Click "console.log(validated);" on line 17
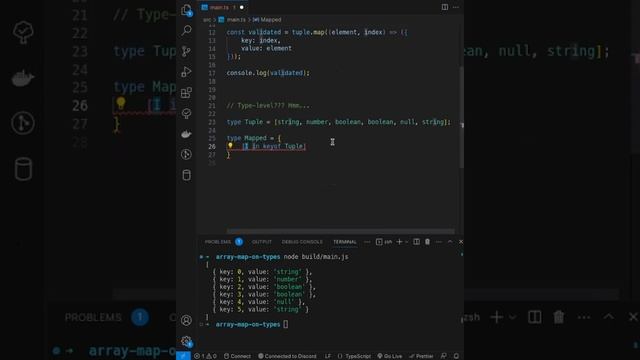The width and height of the screenshot is (640, 360). (x=268, y=73)
